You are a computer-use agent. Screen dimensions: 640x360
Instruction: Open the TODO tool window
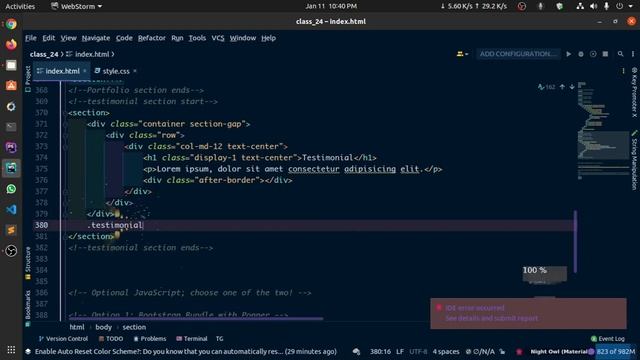[111, 339]
